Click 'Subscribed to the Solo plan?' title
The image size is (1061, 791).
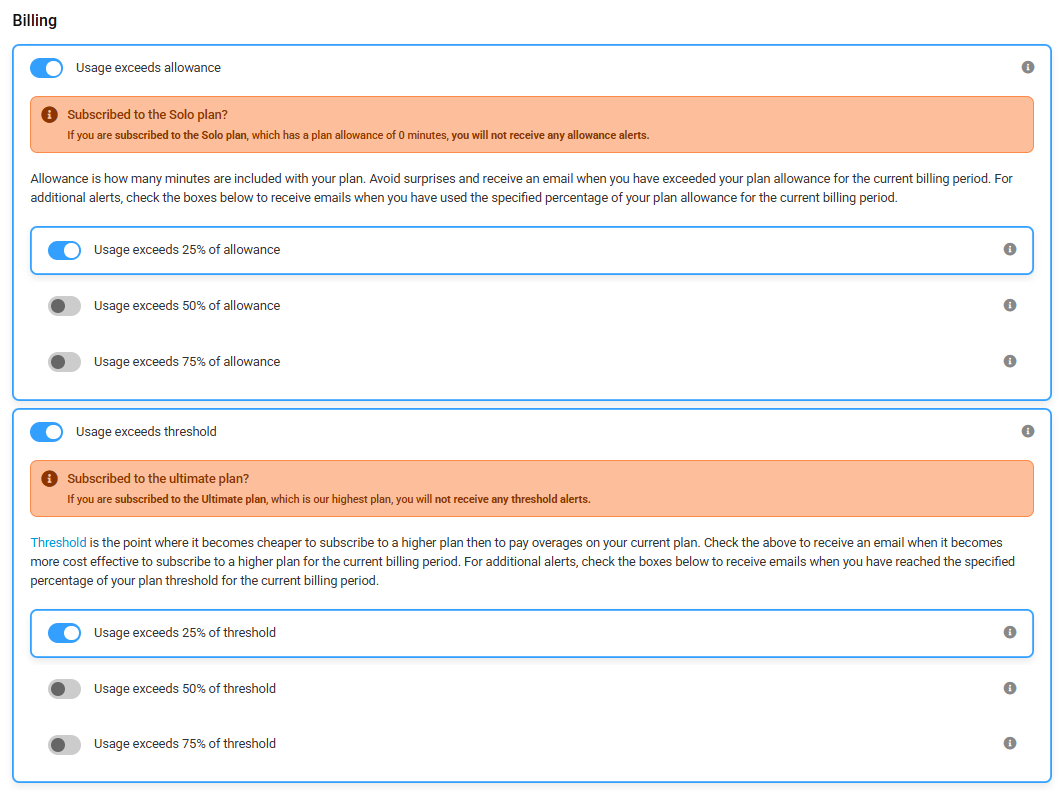click(x=148, y=114)
